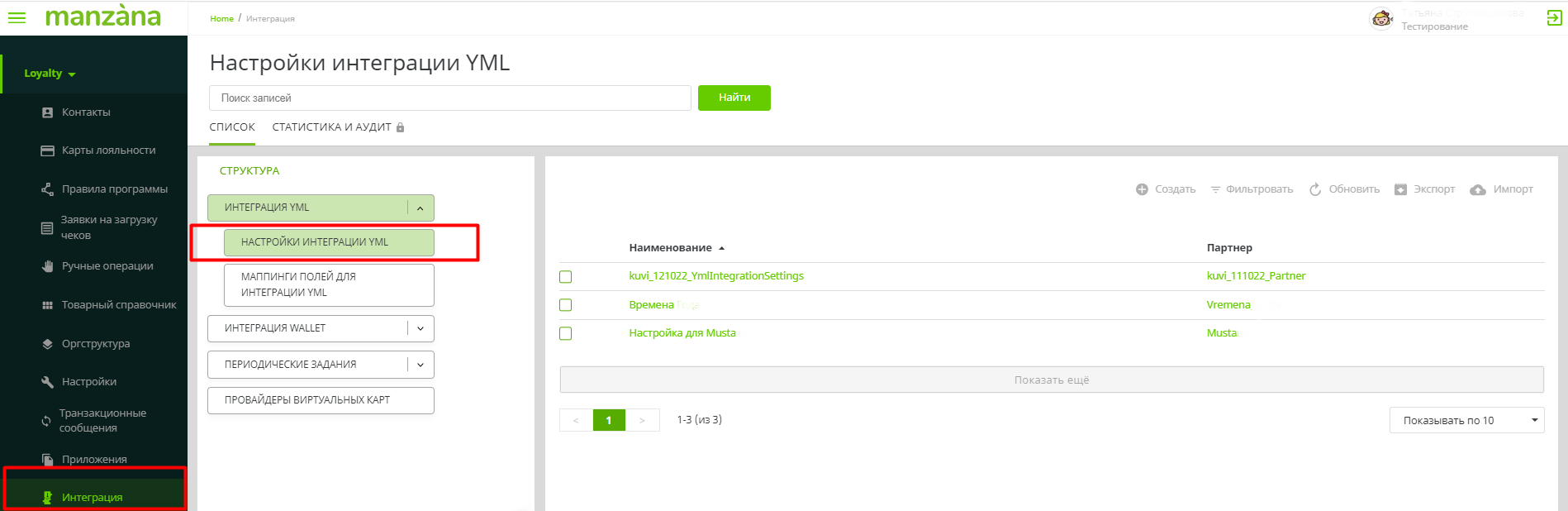Click the Create plus icon

point(1142,189)
